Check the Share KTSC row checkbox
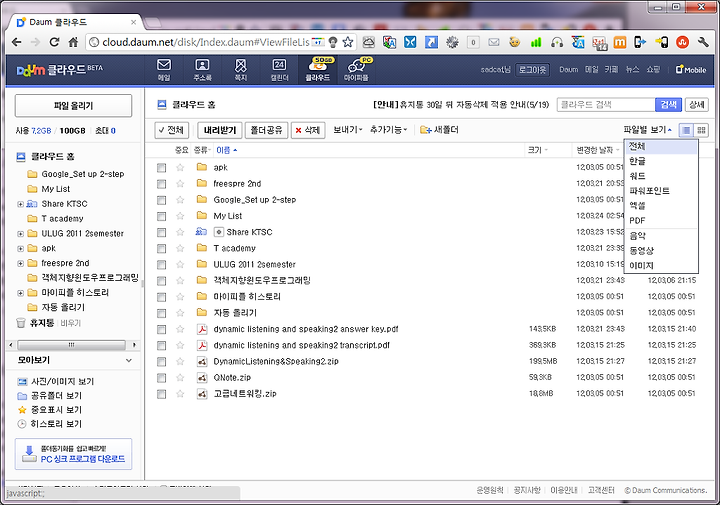The image size is (720, 505). [161, 232]
